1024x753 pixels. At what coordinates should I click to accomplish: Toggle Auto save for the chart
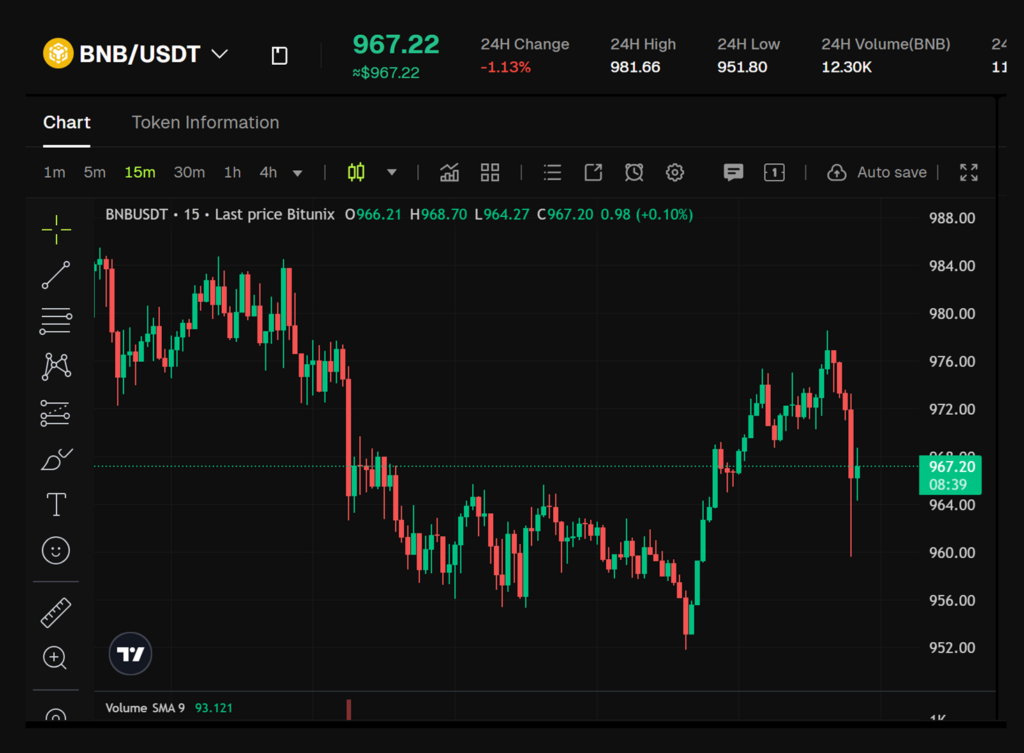pos(877,171)
